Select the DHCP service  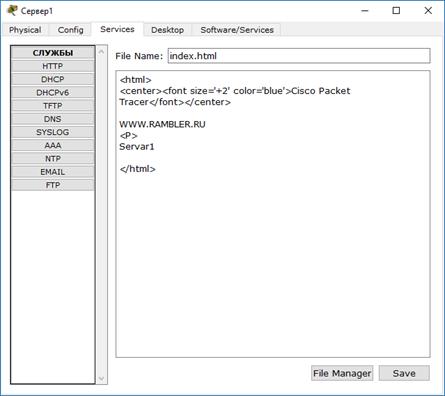click(53, 79)
